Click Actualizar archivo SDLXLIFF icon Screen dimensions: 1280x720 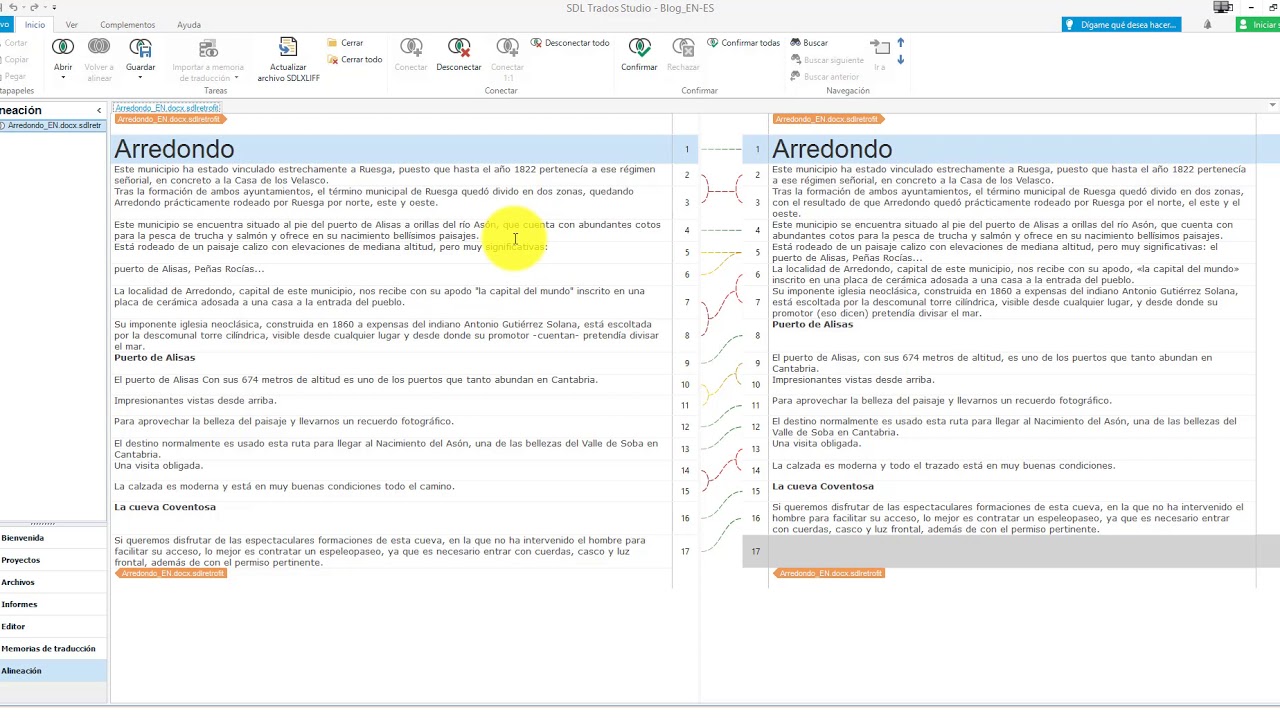pos(288,47)
